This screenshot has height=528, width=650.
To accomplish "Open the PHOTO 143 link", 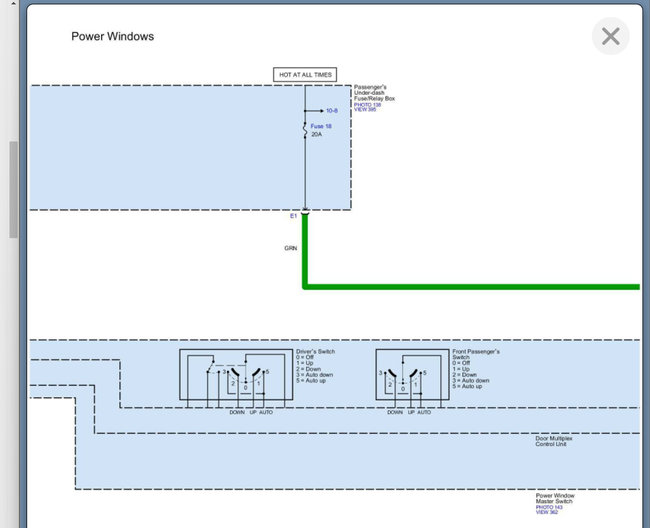I will tap(549, 507).
